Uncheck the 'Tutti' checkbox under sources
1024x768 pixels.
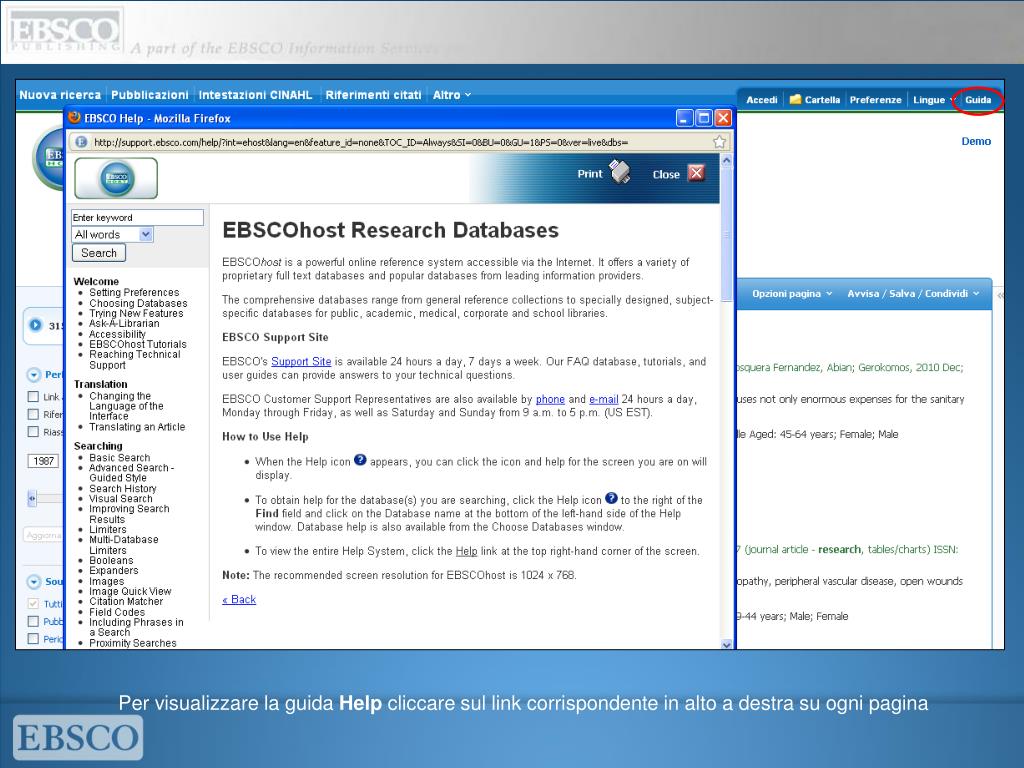[33, 603]
